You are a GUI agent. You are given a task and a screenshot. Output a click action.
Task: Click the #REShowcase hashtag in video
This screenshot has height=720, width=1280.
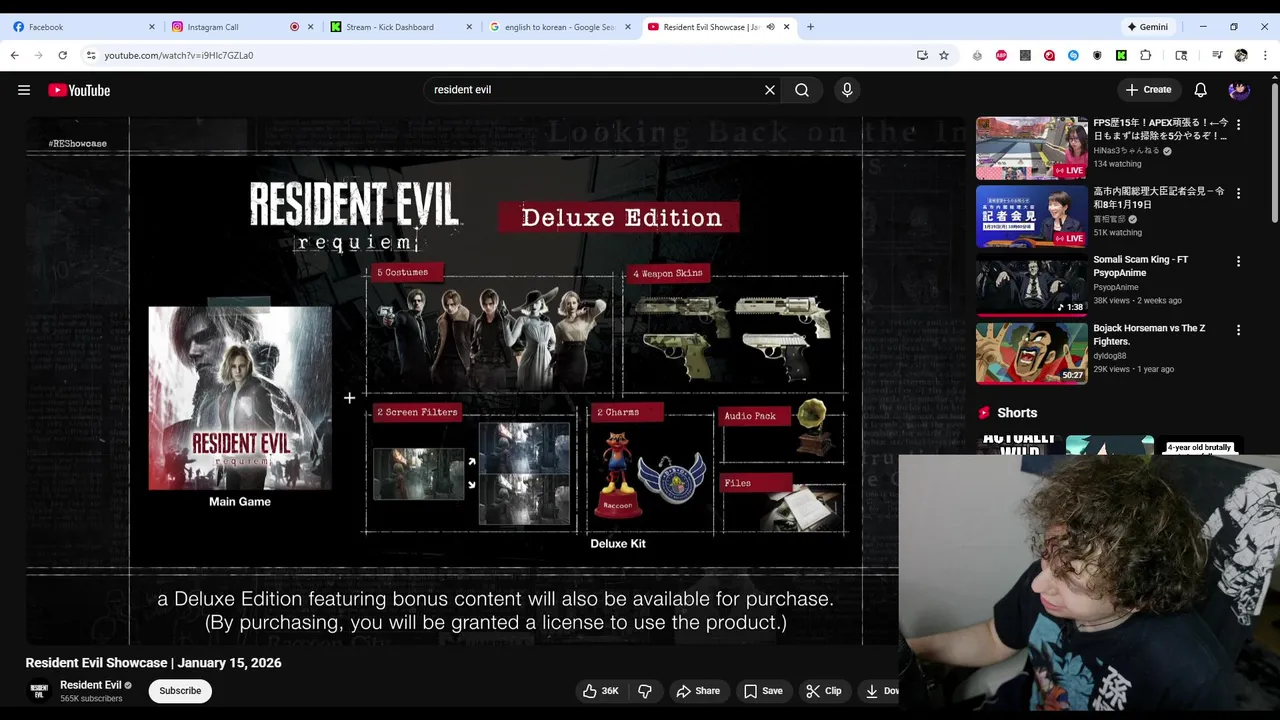pos(77,144)
